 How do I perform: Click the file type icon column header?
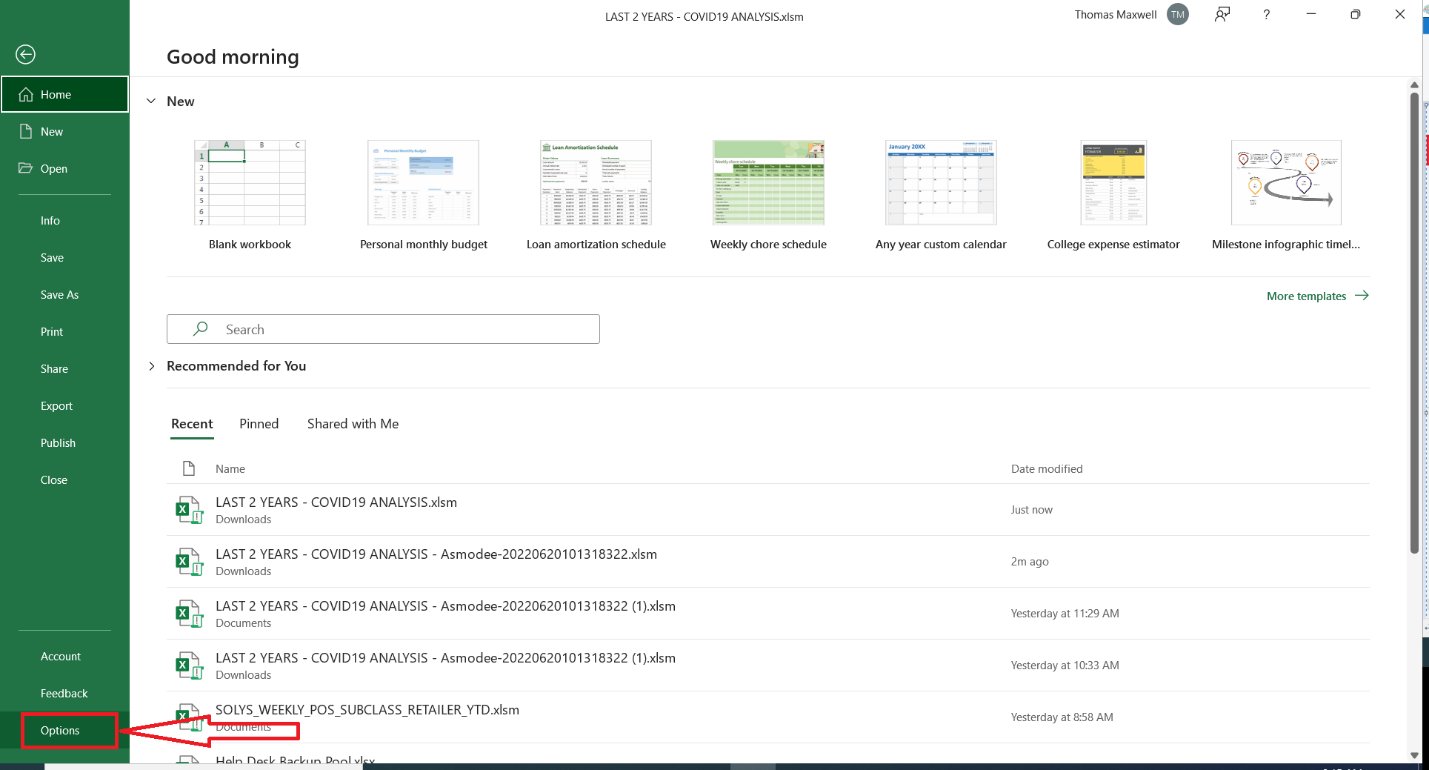(x=188, y=469)
